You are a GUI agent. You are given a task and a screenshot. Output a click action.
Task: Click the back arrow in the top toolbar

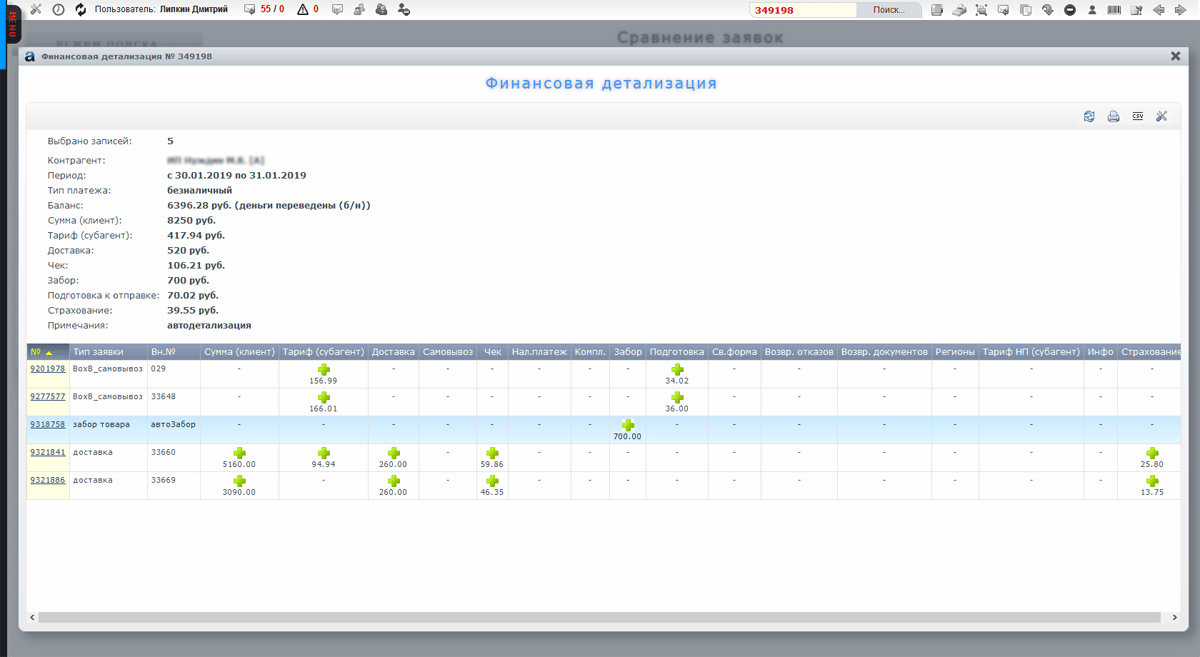pos(1158,10)
